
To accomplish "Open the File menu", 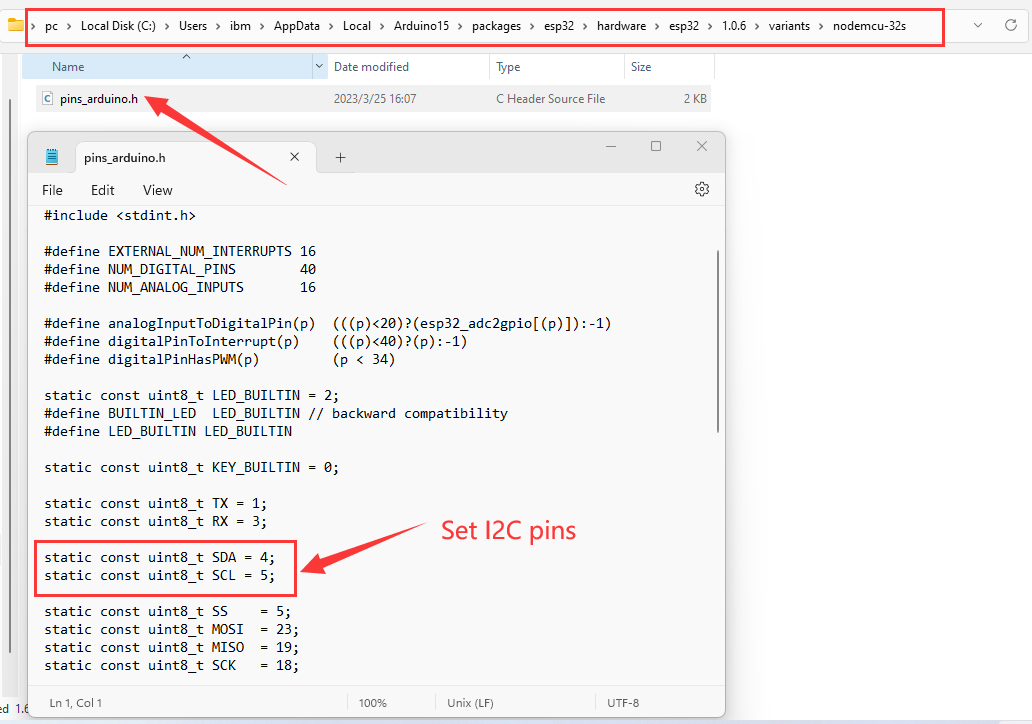I will [x=52, y=190].
